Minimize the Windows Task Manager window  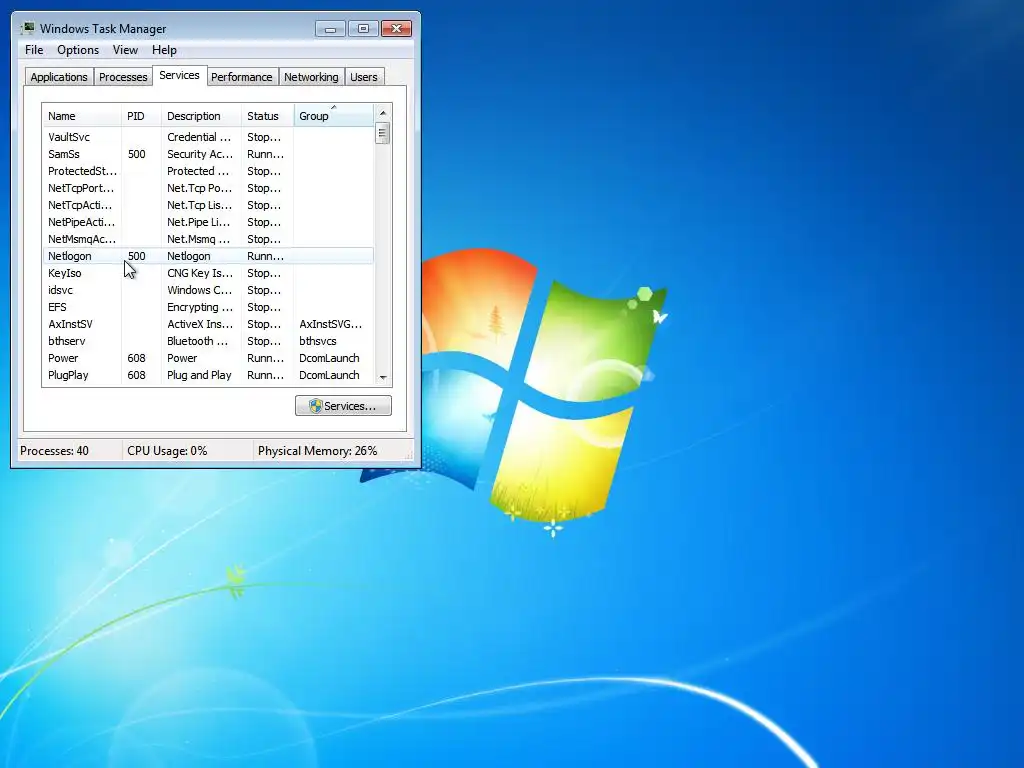tap(330, 29)
